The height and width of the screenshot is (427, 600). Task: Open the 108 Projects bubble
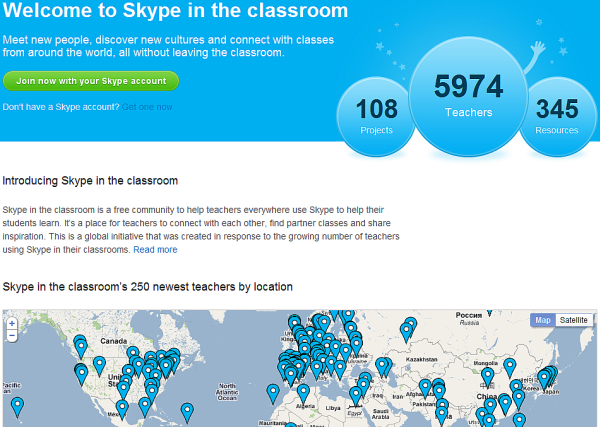(x=377, y=116)
